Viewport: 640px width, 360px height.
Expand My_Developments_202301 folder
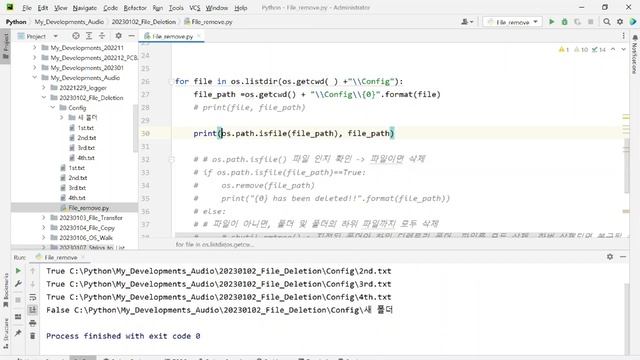(35, 68)
